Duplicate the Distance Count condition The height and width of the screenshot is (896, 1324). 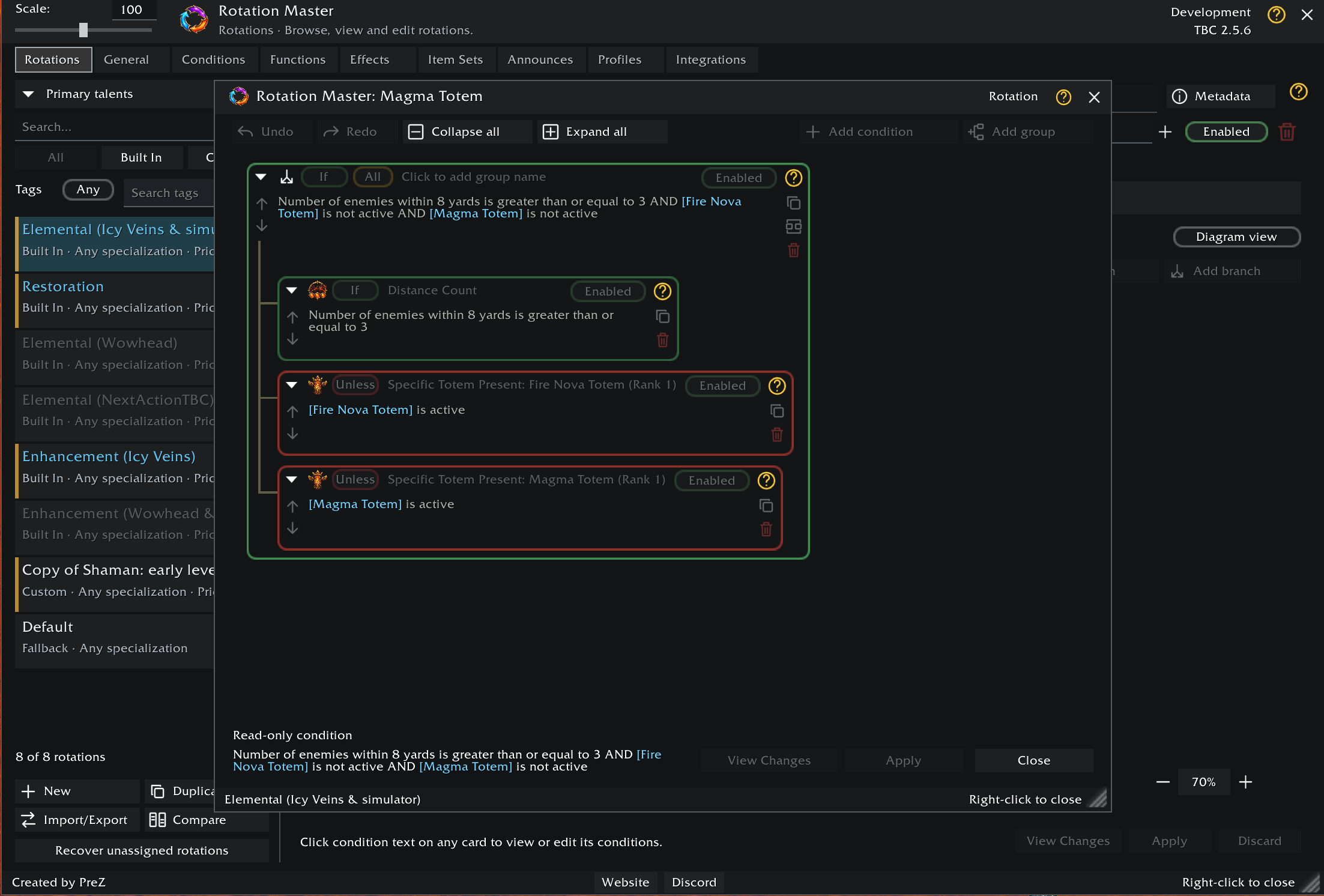coord(662,316)
